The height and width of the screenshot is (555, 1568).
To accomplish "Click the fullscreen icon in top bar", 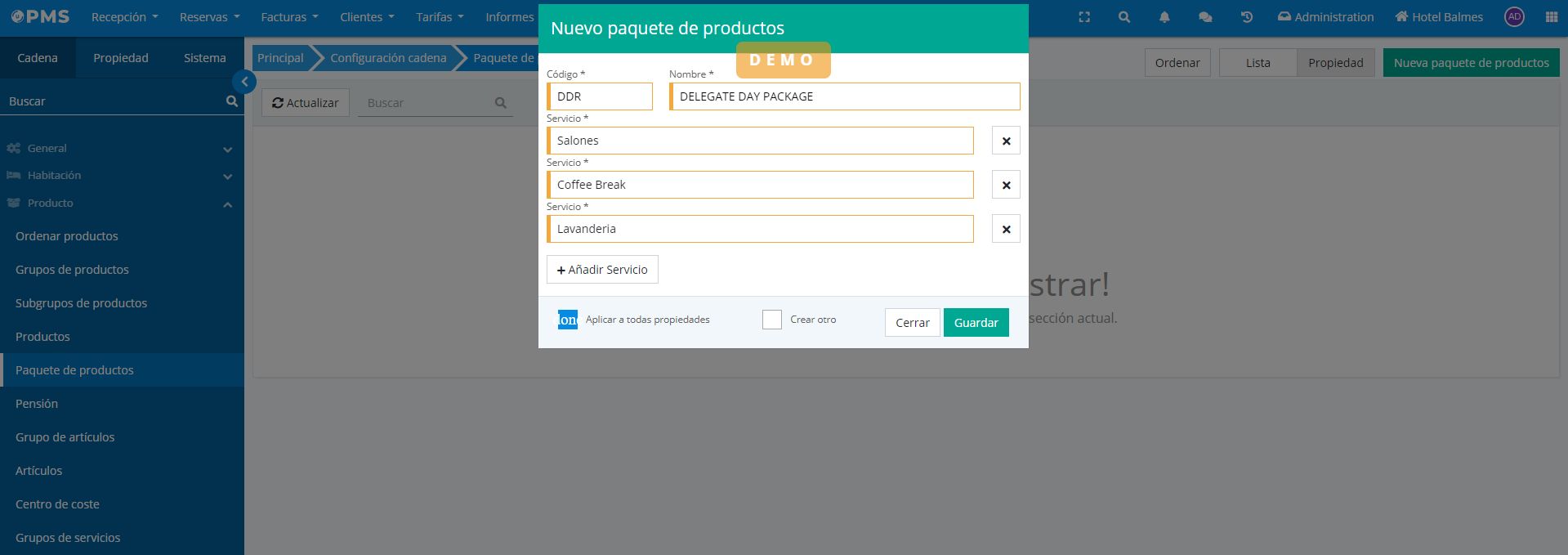I will [x=1084, y=17].
